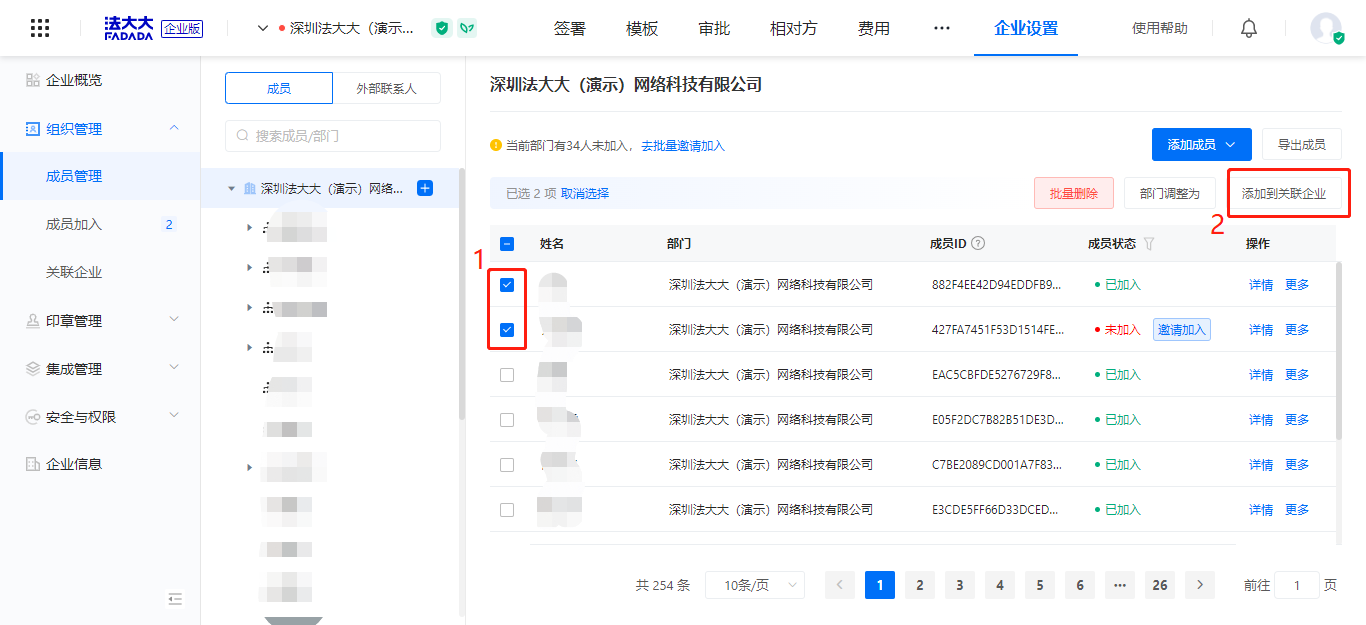Follow the 去批量邀请加入 link
The height and width of the screenshot is (625, 1366).
tap(683, 146)
